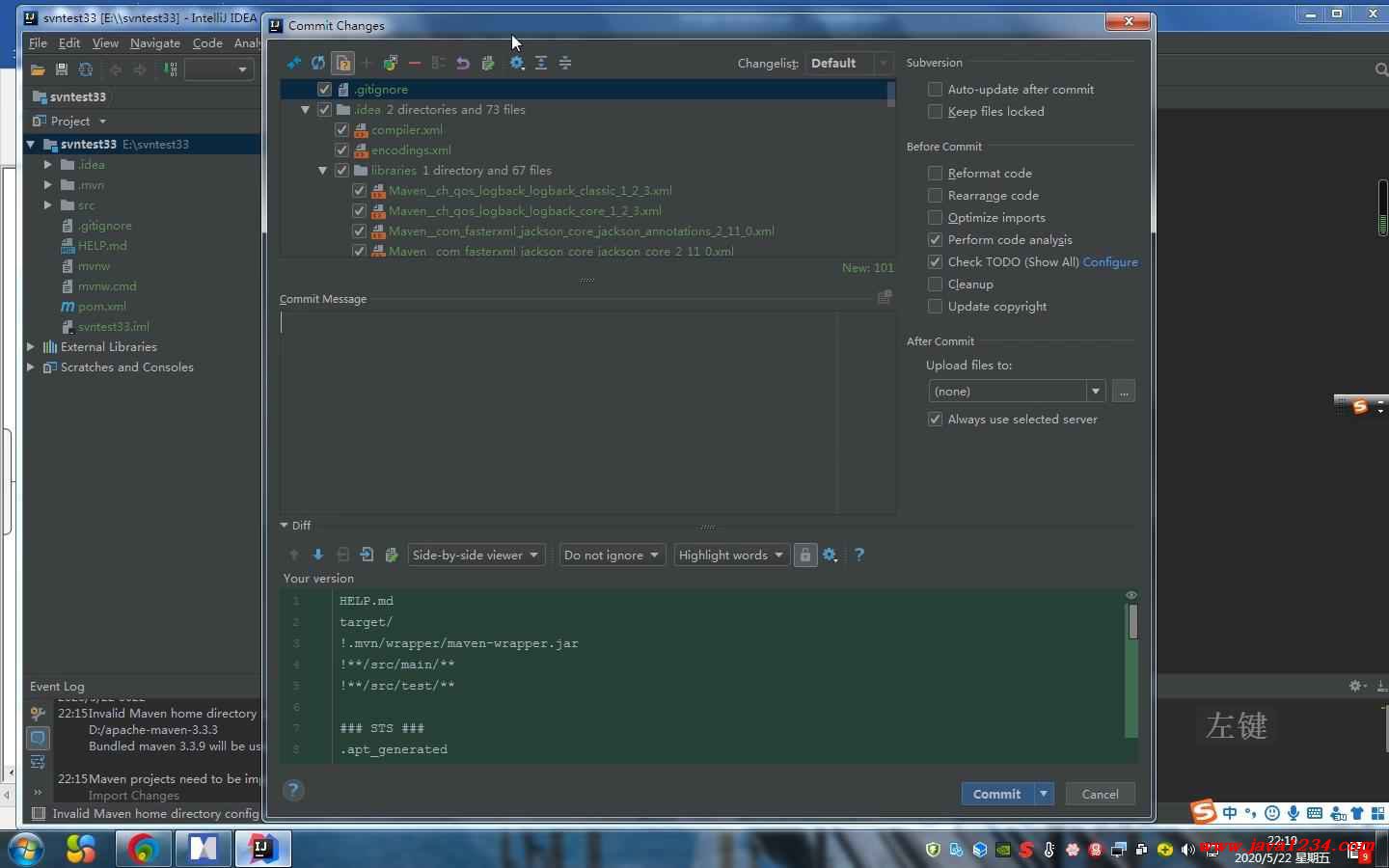Go to next difference with down arrow
This screenshot has height=868, width=1389.
[x=318, y=555]
